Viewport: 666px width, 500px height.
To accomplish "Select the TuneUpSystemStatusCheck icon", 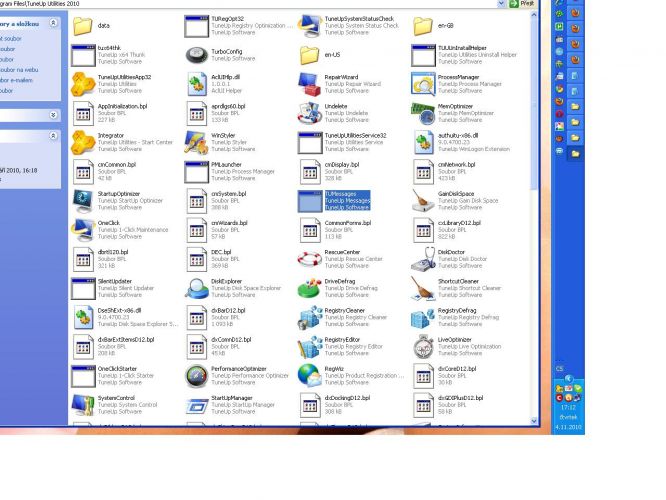I will (310, 26).
